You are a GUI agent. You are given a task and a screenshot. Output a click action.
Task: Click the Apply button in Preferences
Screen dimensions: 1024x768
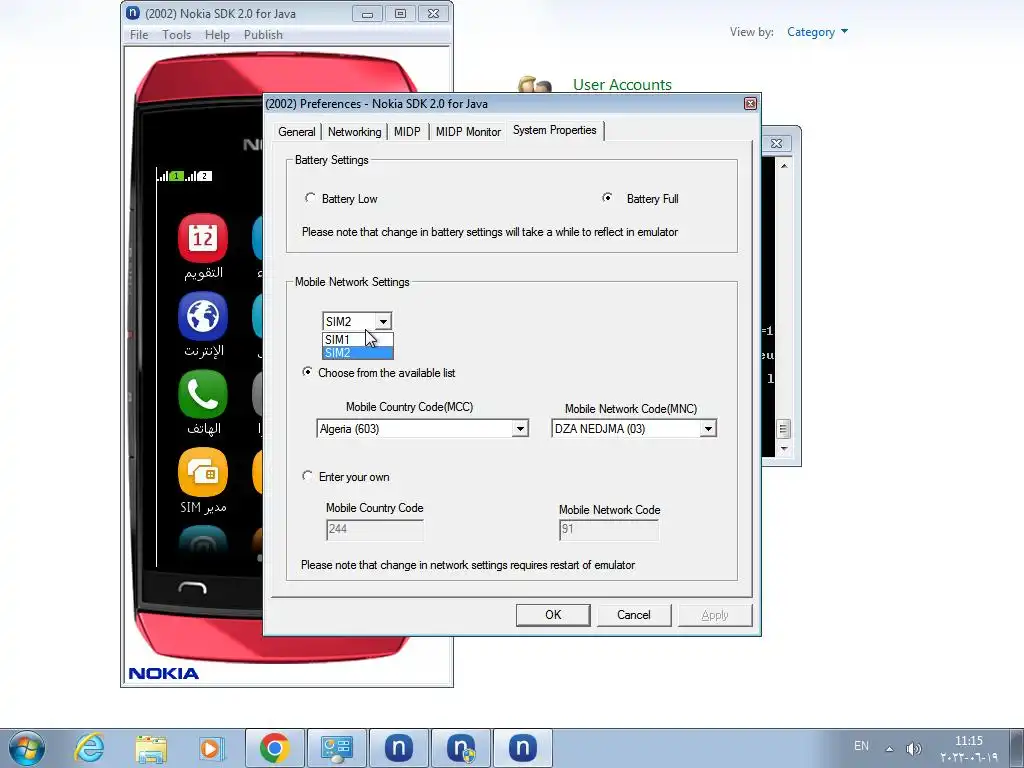(x=714, y=615)
